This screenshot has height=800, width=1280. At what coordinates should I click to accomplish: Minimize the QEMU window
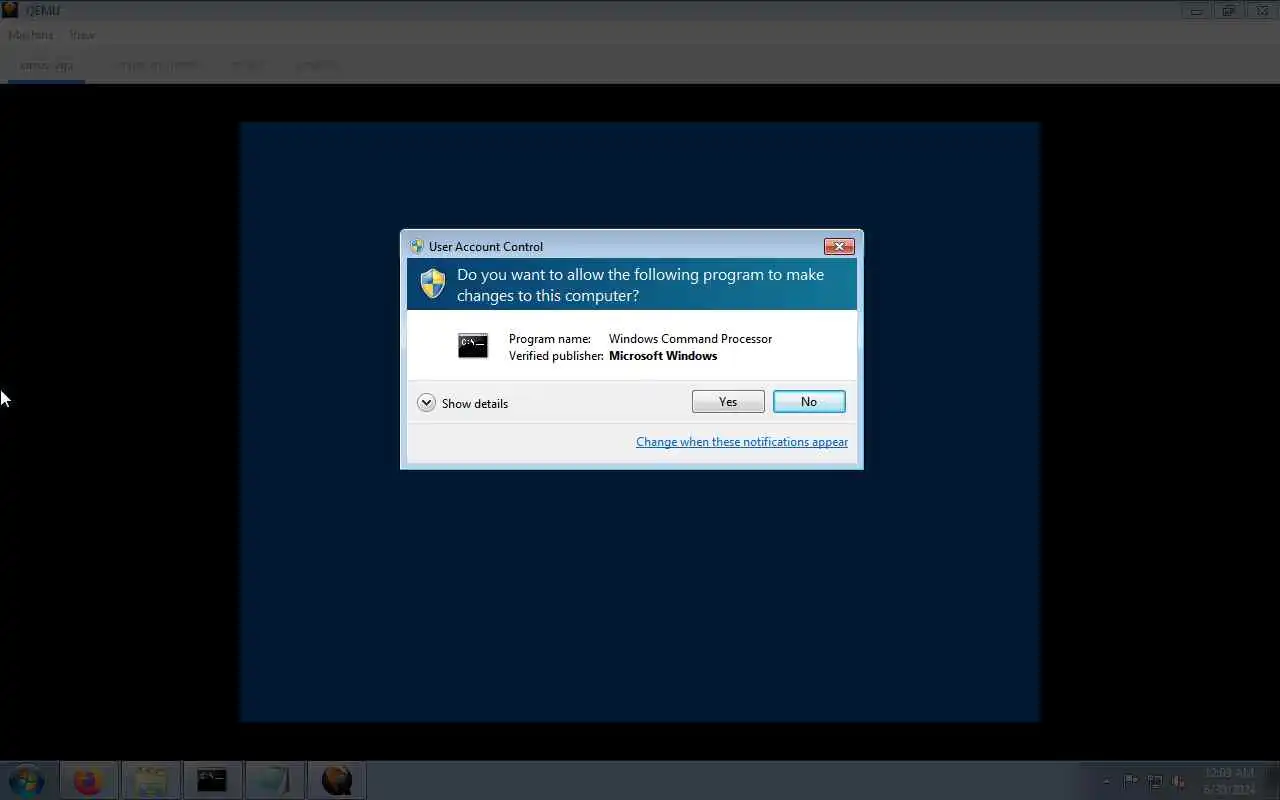pyautogui.click(x=1196, y=11)
